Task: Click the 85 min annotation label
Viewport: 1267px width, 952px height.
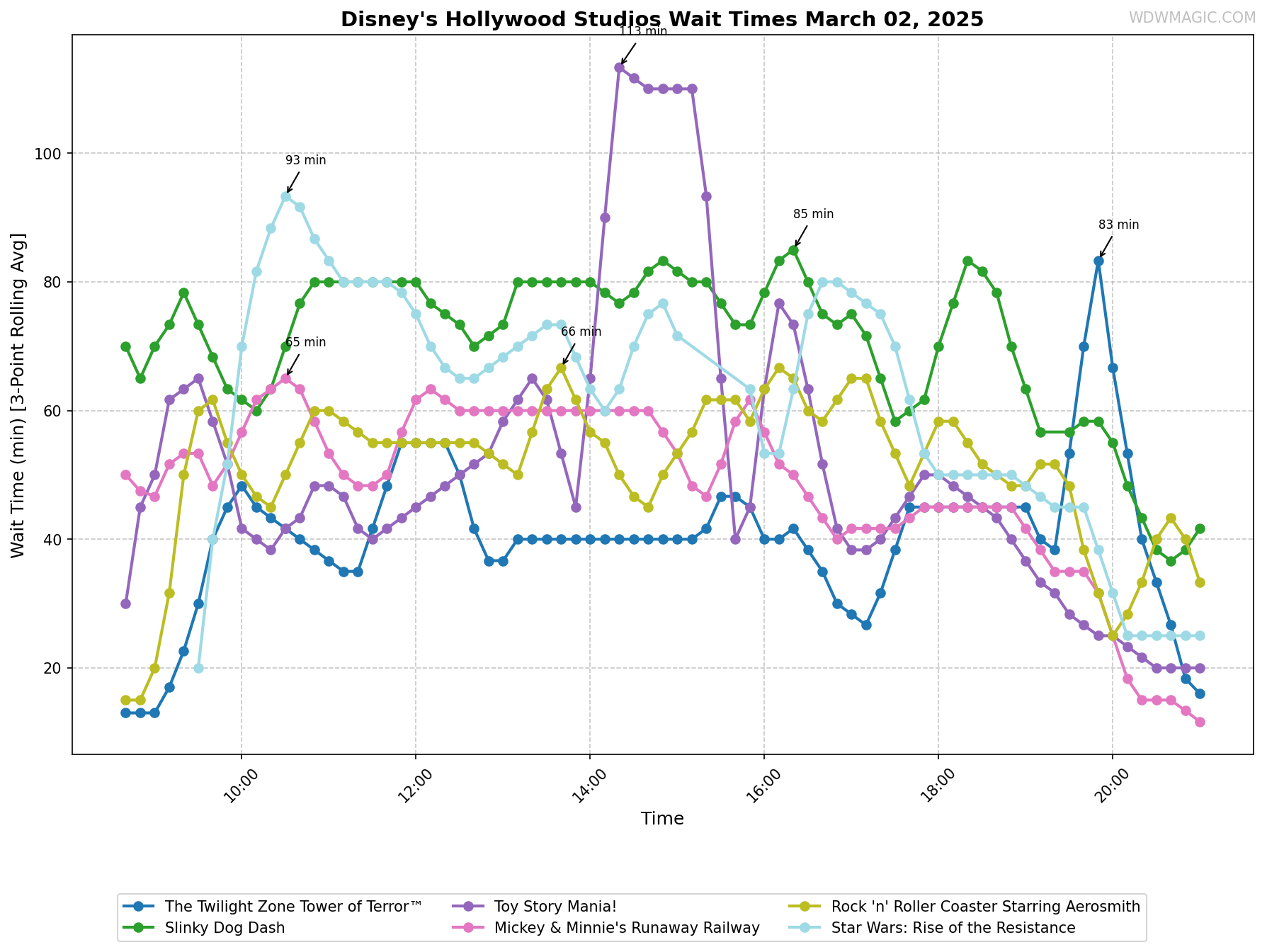Action: [814, 214]
